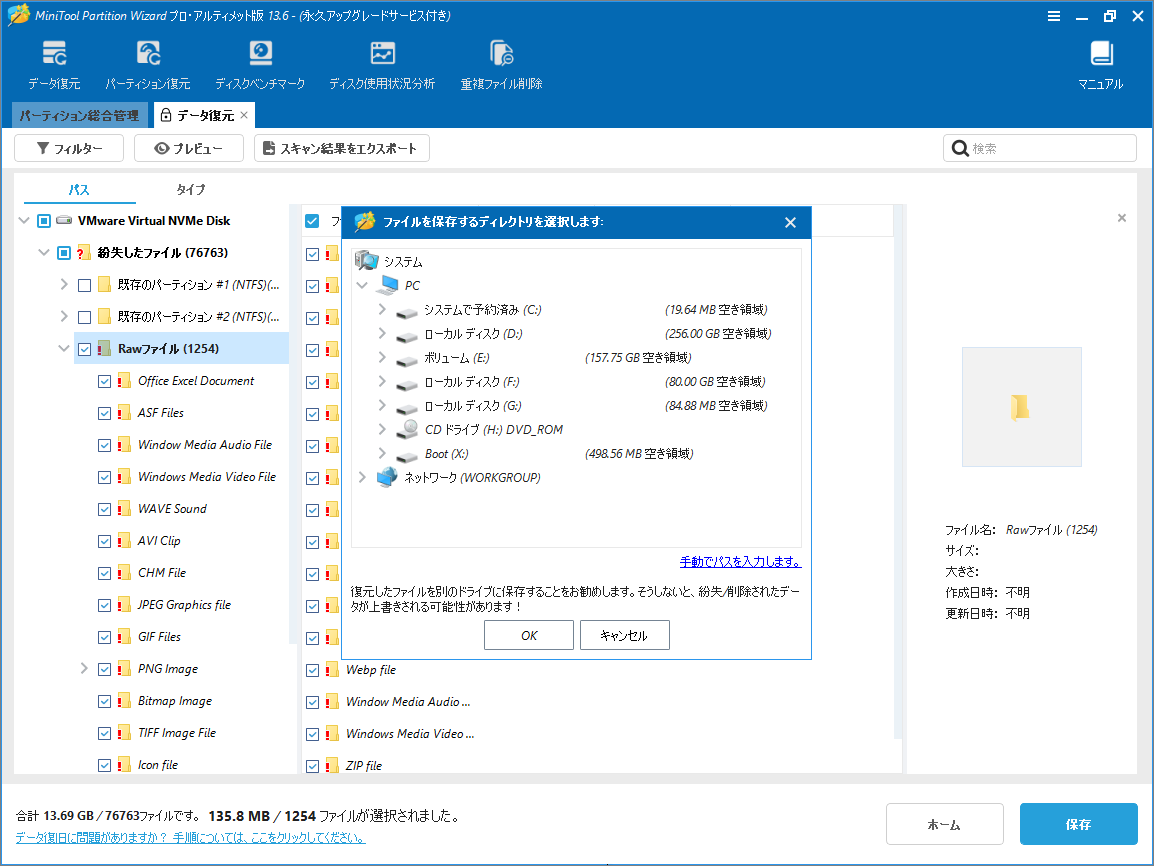Open the データ復元 tool icon
Screen dimensions: 1154x866
[54, 54]
